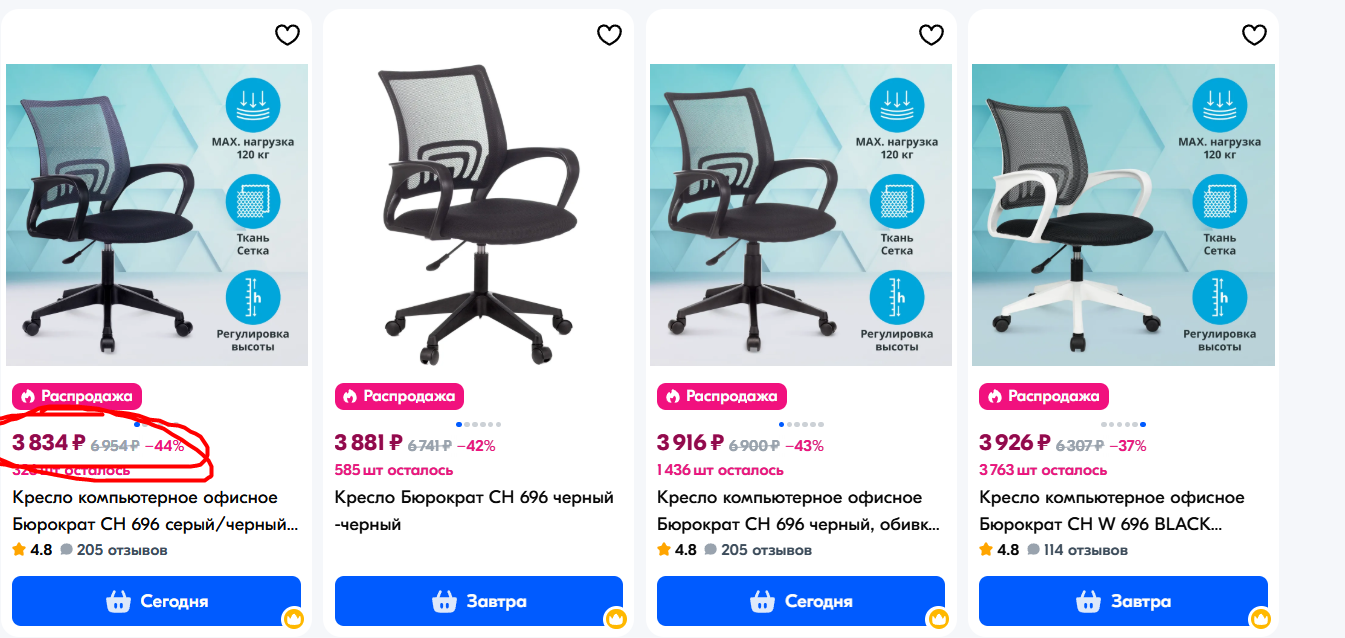Open the Кресло Бюрократ CH 696 черный-черный title

coord(474,511)
